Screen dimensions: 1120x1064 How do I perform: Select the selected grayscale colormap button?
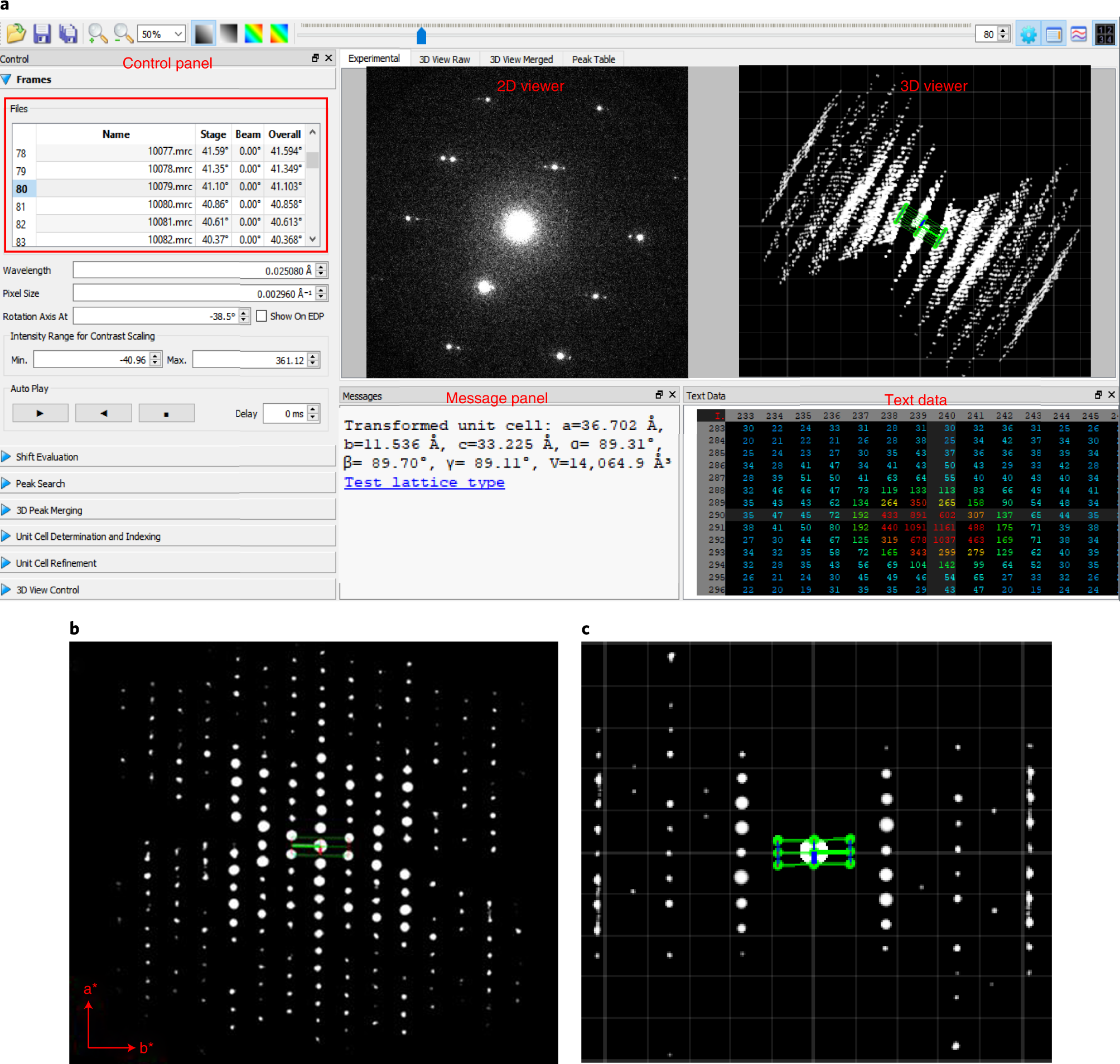click(203, 33)
